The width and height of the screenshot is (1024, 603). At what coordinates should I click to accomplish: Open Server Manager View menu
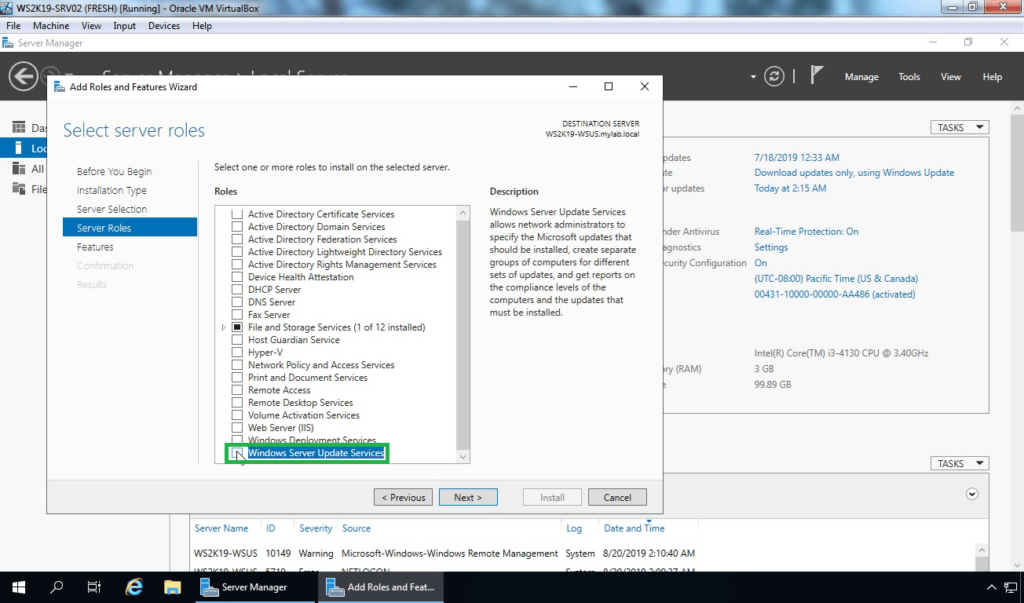[x=950, y=76]
